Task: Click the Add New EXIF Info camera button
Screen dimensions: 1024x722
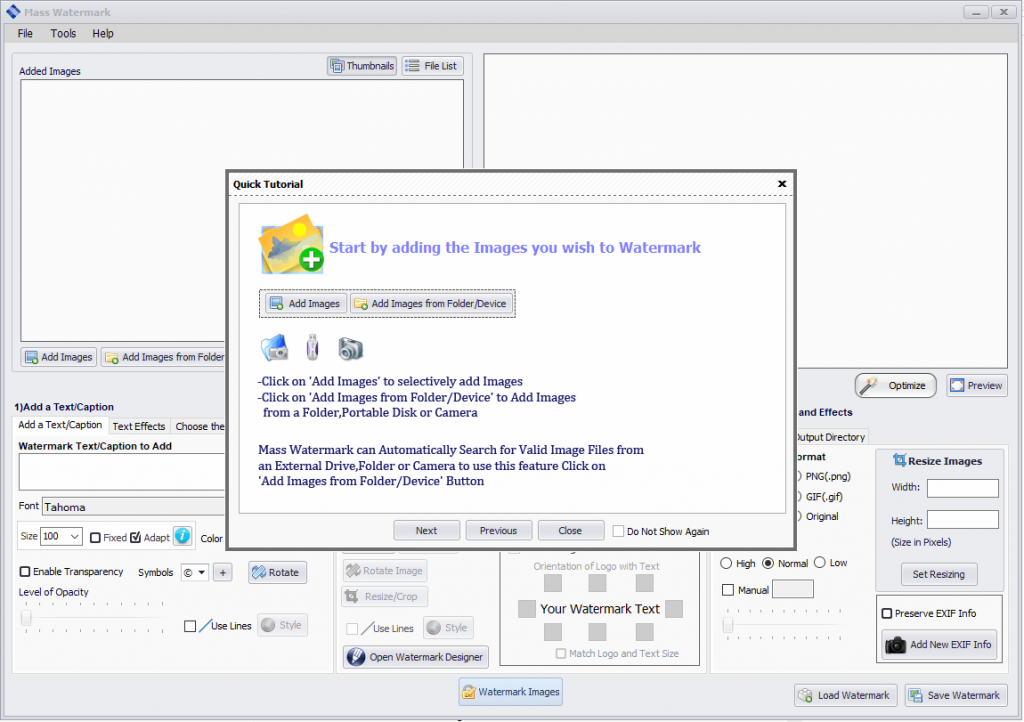Action: point(938,645)
